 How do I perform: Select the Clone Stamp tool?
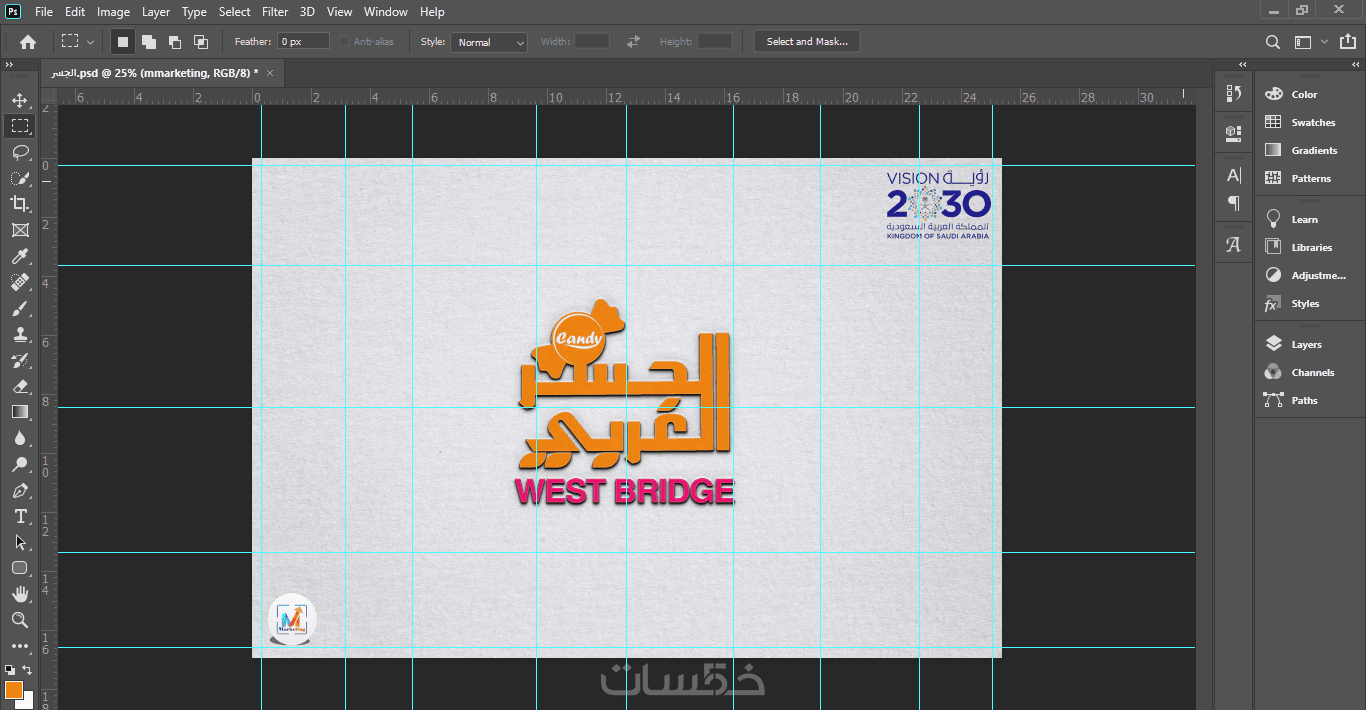point(20,334)
